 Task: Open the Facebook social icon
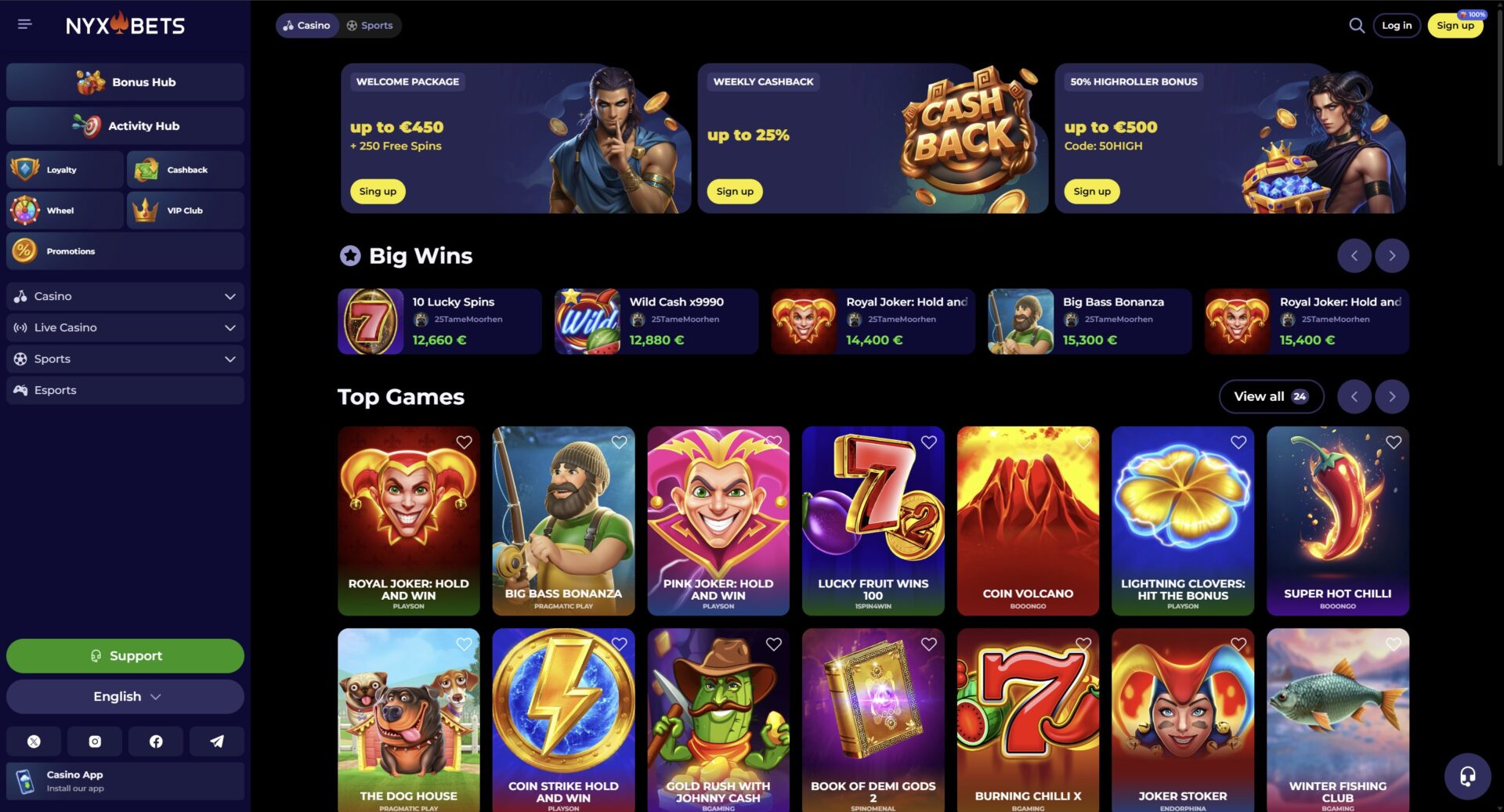coord(156,741)
